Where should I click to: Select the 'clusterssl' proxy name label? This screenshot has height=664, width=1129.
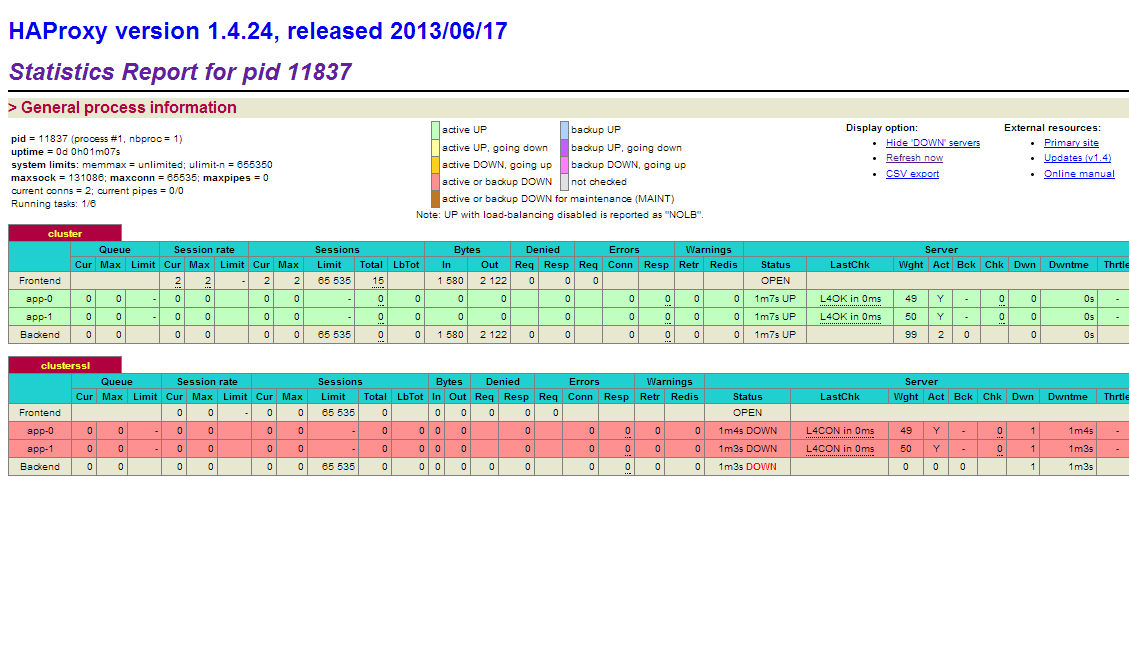(x=65, y=365)
